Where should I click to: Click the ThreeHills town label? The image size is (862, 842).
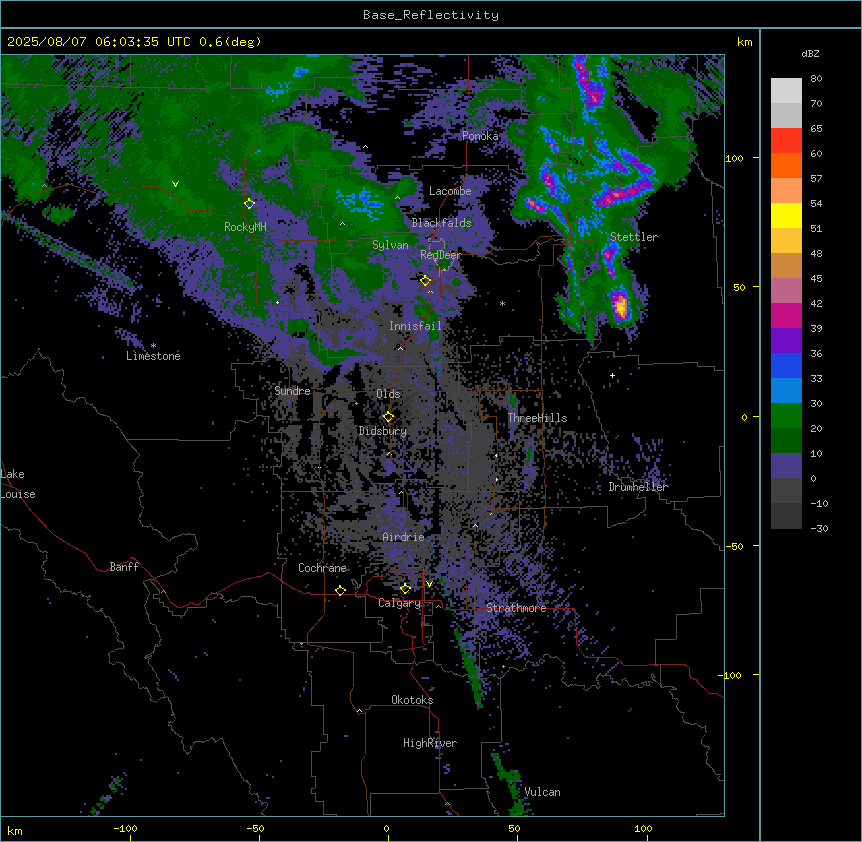(538, 418)
